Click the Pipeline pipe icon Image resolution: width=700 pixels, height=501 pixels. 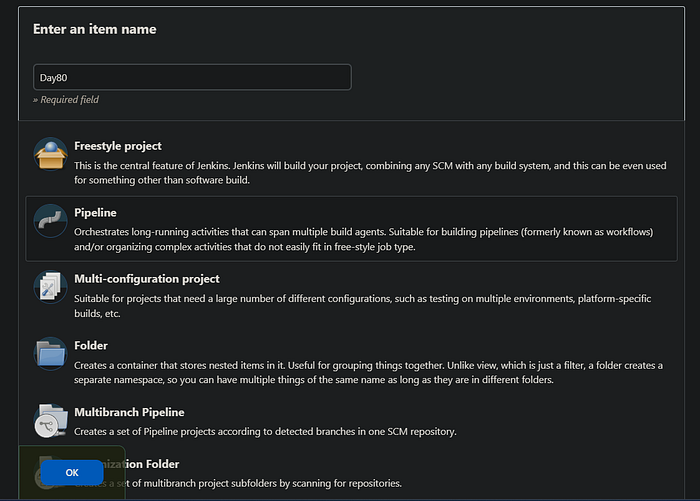coord(50,221)
